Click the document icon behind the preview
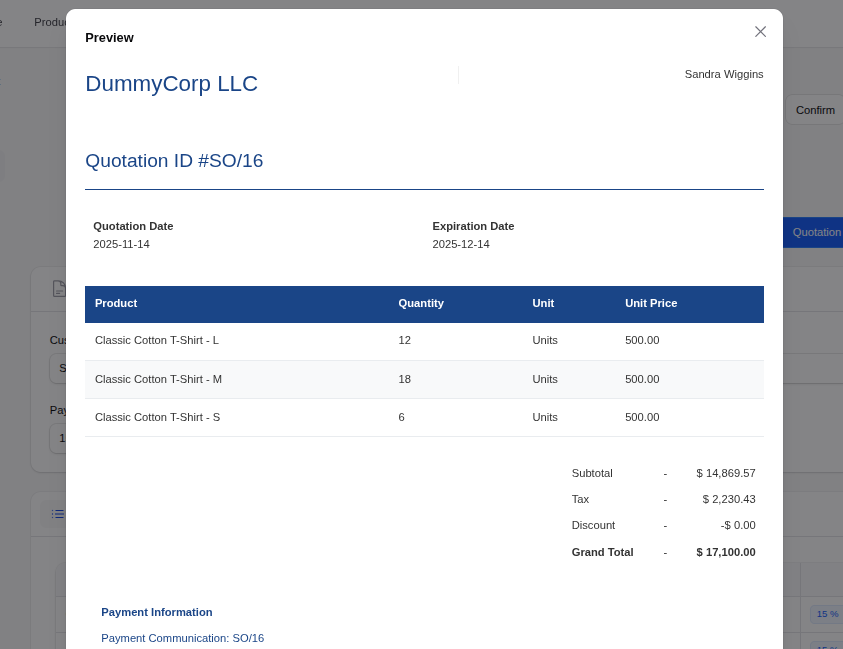This screenshot has height=649, width=843. pos(58,288)
